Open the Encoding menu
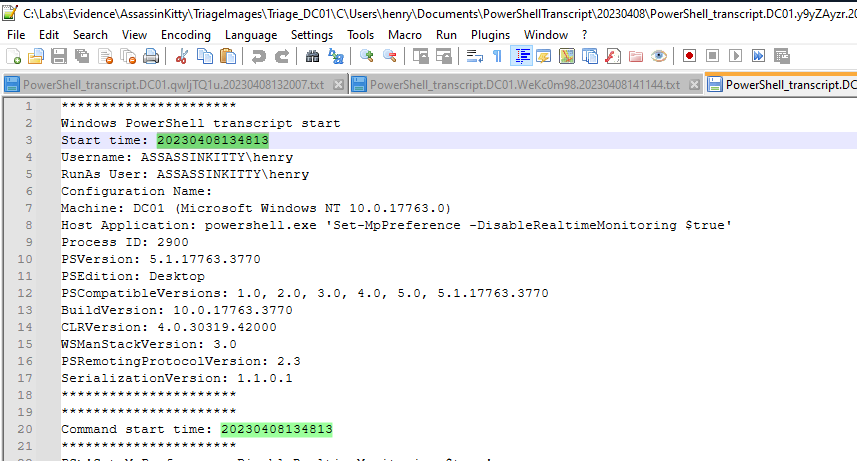This screenshot has height=461, width=857. (186, 35)
